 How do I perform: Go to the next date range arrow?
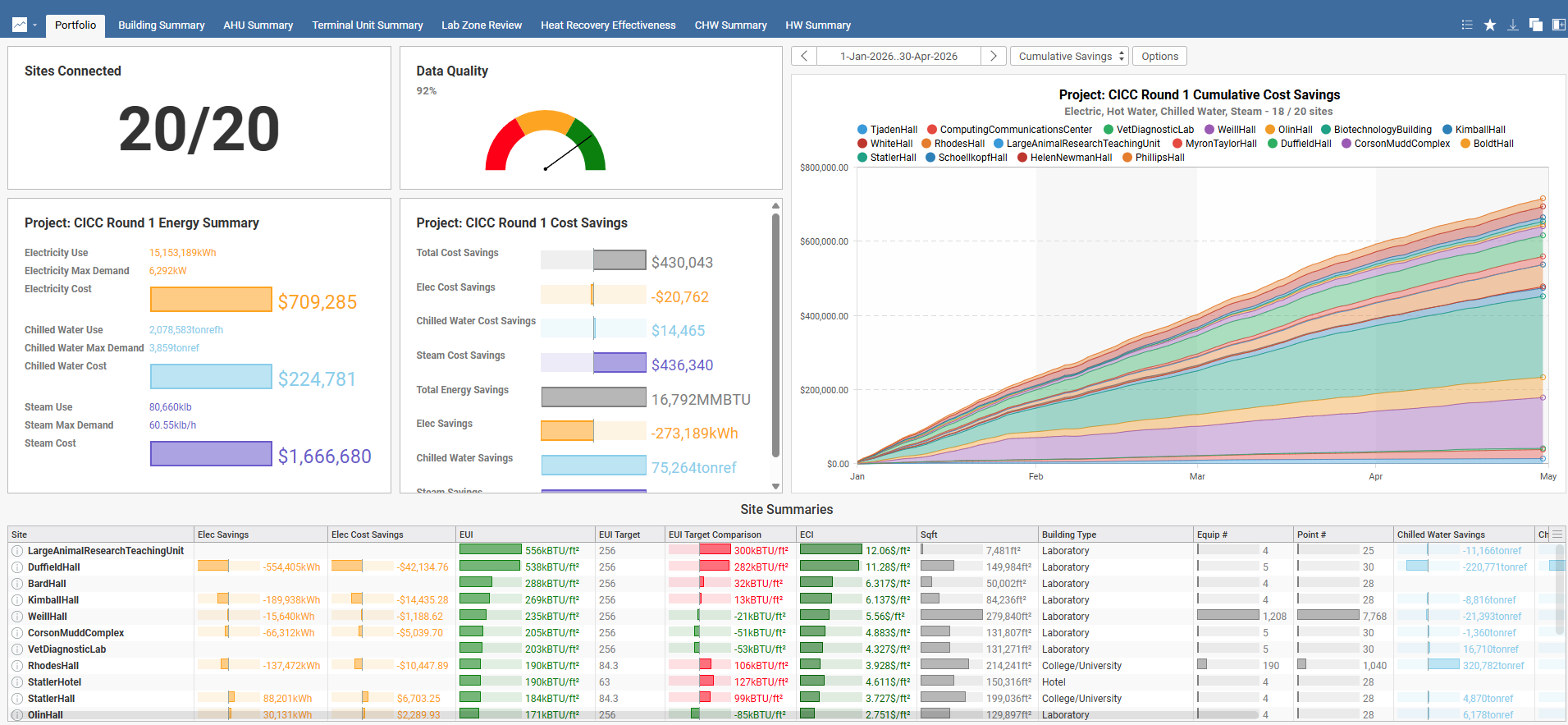[x=994, y=56]
